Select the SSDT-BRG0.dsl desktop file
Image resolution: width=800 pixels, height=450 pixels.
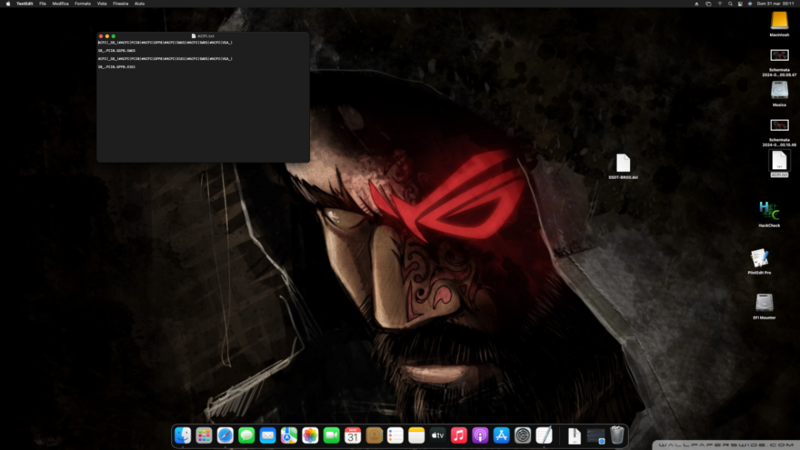tap(623, 166)
